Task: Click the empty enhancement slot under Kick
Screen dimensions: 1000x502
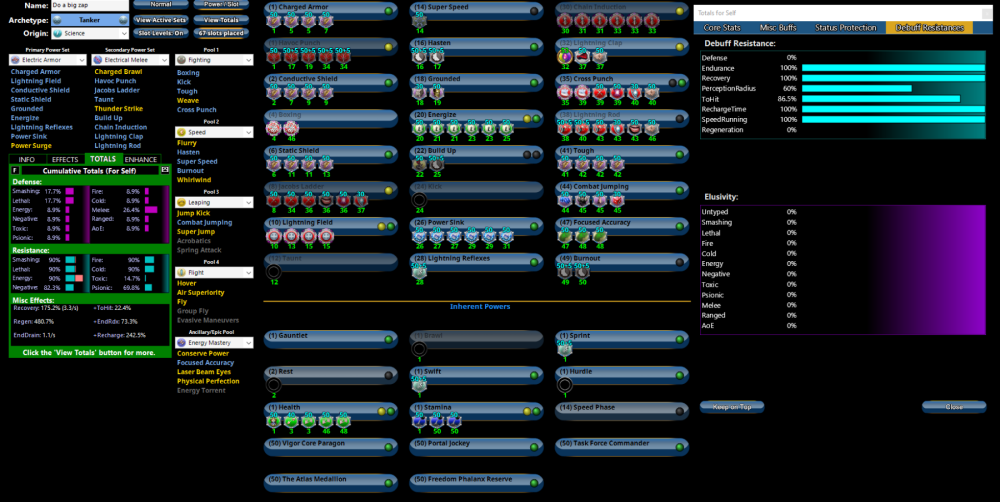Action: coord(420,199)
